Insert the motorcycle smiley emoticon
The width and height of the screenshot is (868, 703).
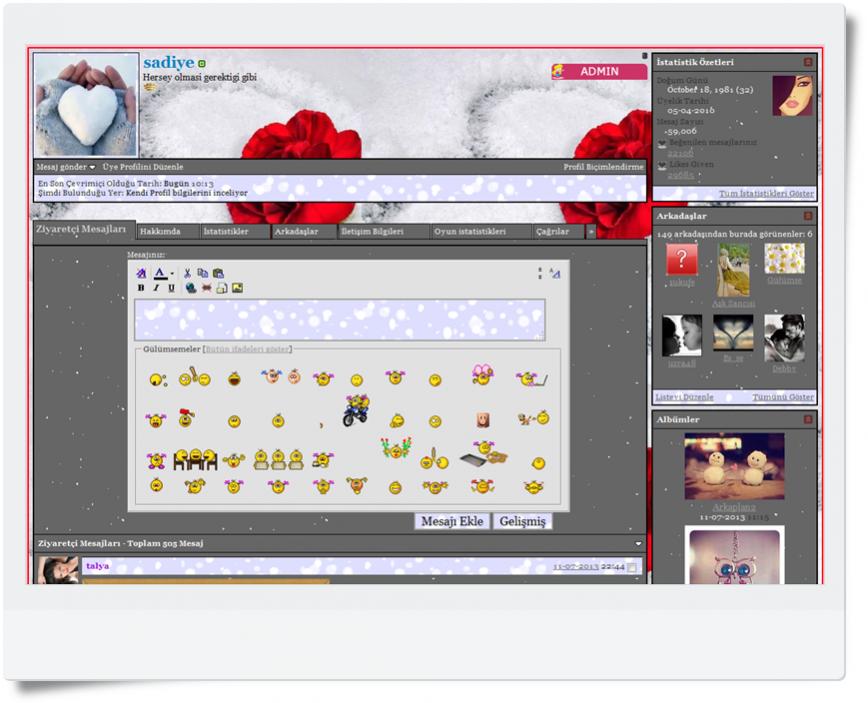pyautogui.click(x=356, y=410)
